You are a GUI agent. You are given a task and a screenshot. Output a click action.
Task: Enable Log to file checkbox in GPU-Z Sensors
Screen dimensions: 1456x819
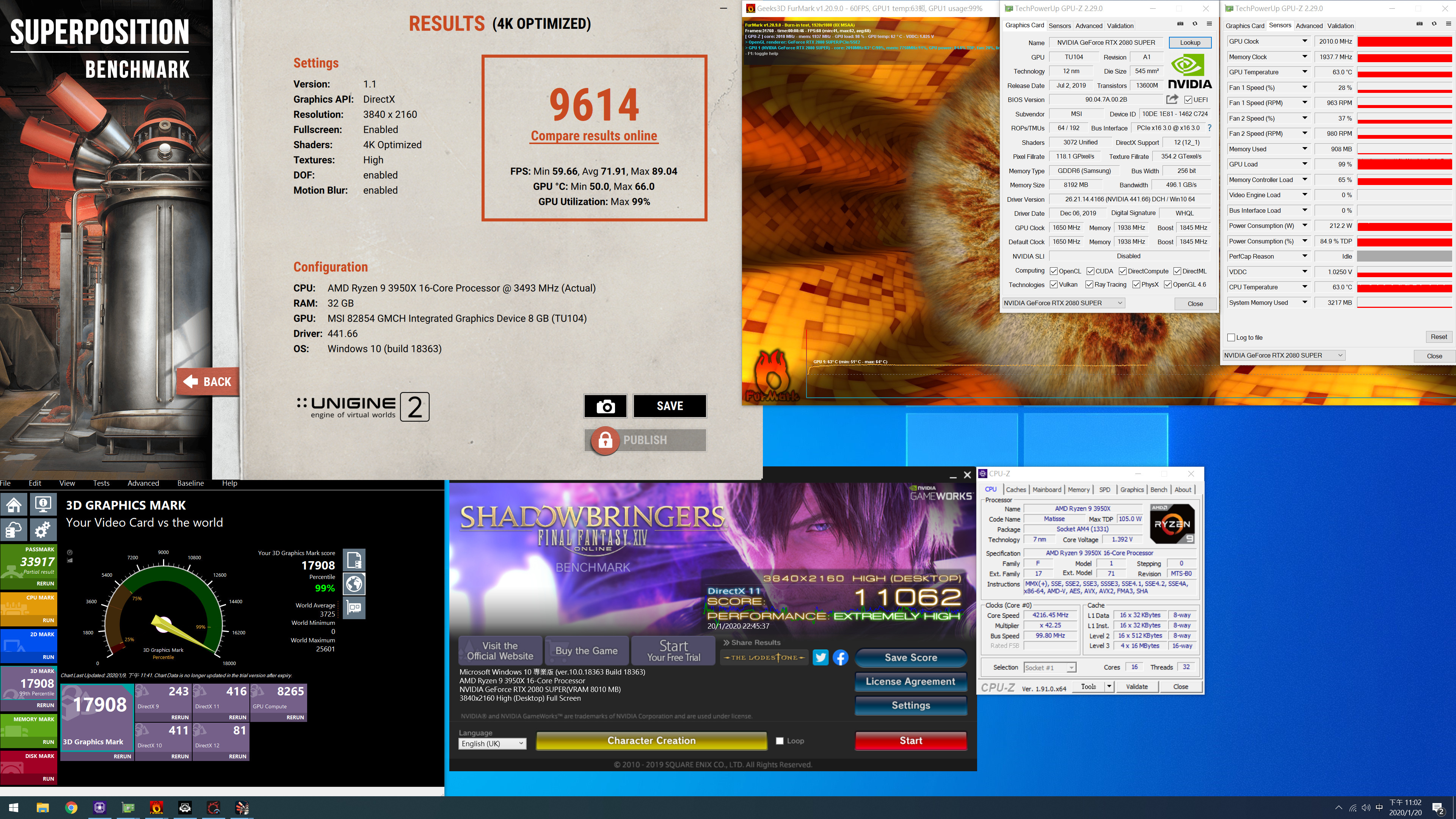click(1231, 337)
